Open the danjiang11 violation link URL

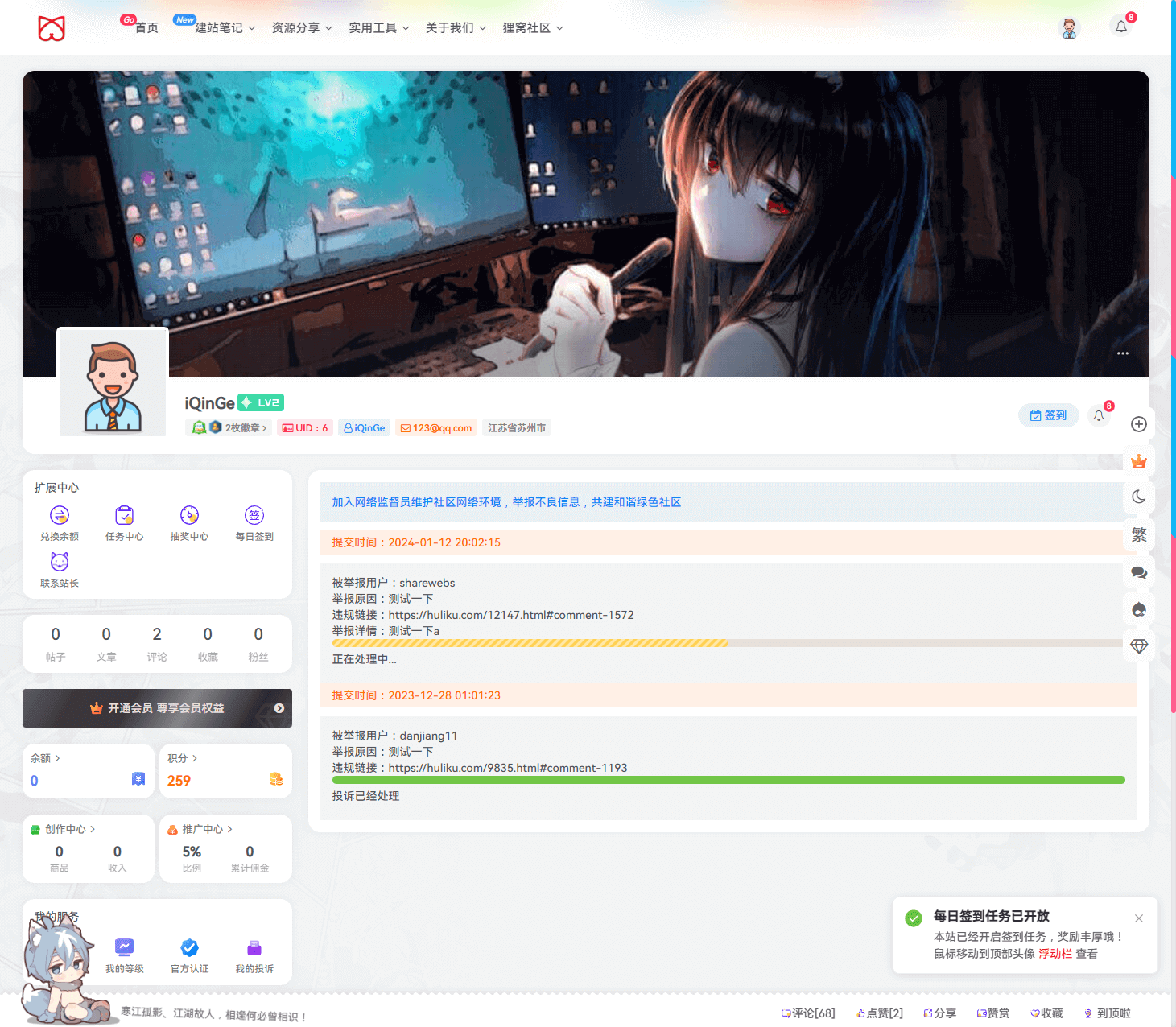point(508,768)
